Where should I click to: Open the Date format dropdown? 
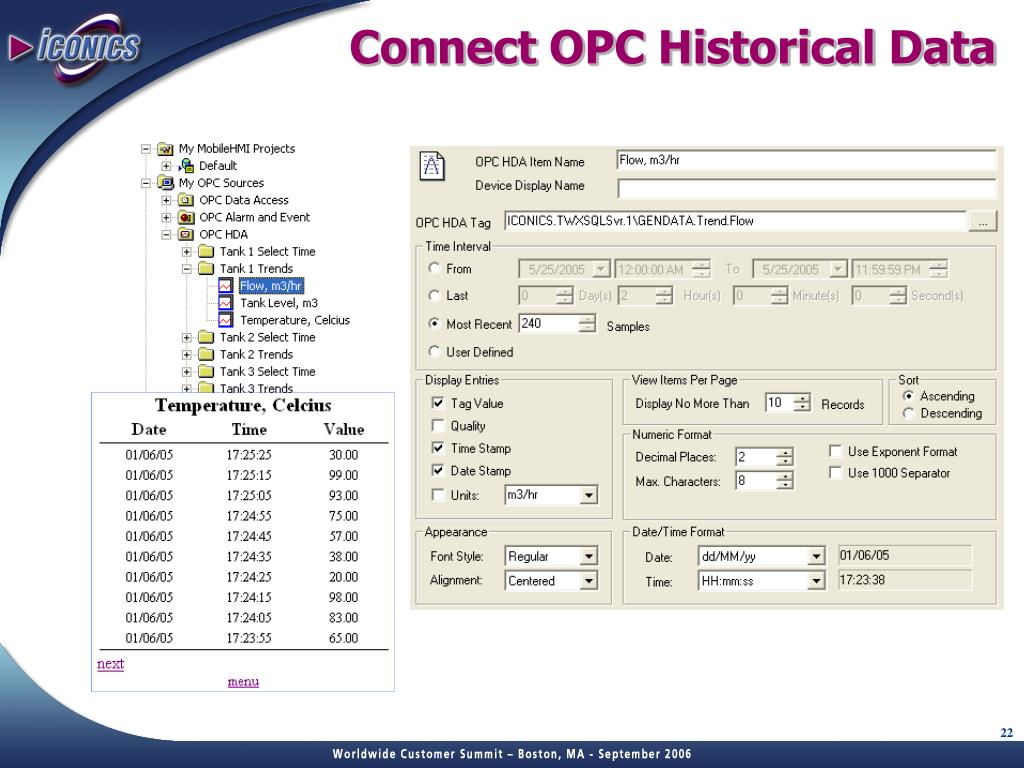(816, 556)
